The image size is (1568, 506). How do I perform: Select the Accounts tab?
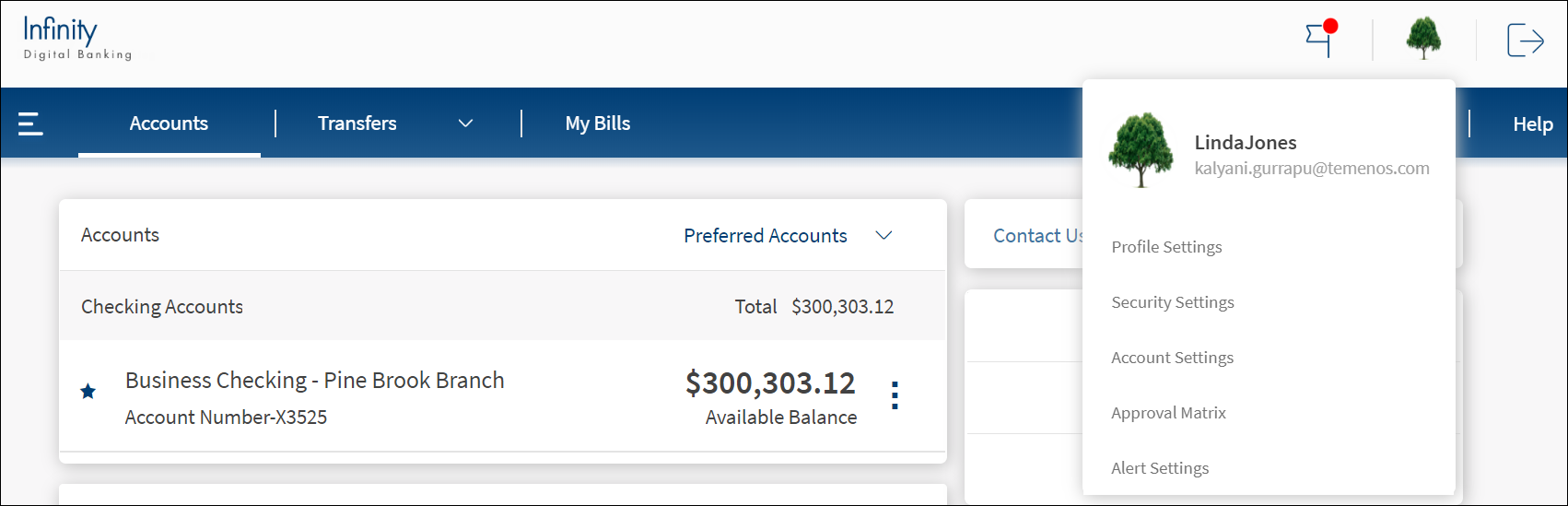[x=169, y=124]
